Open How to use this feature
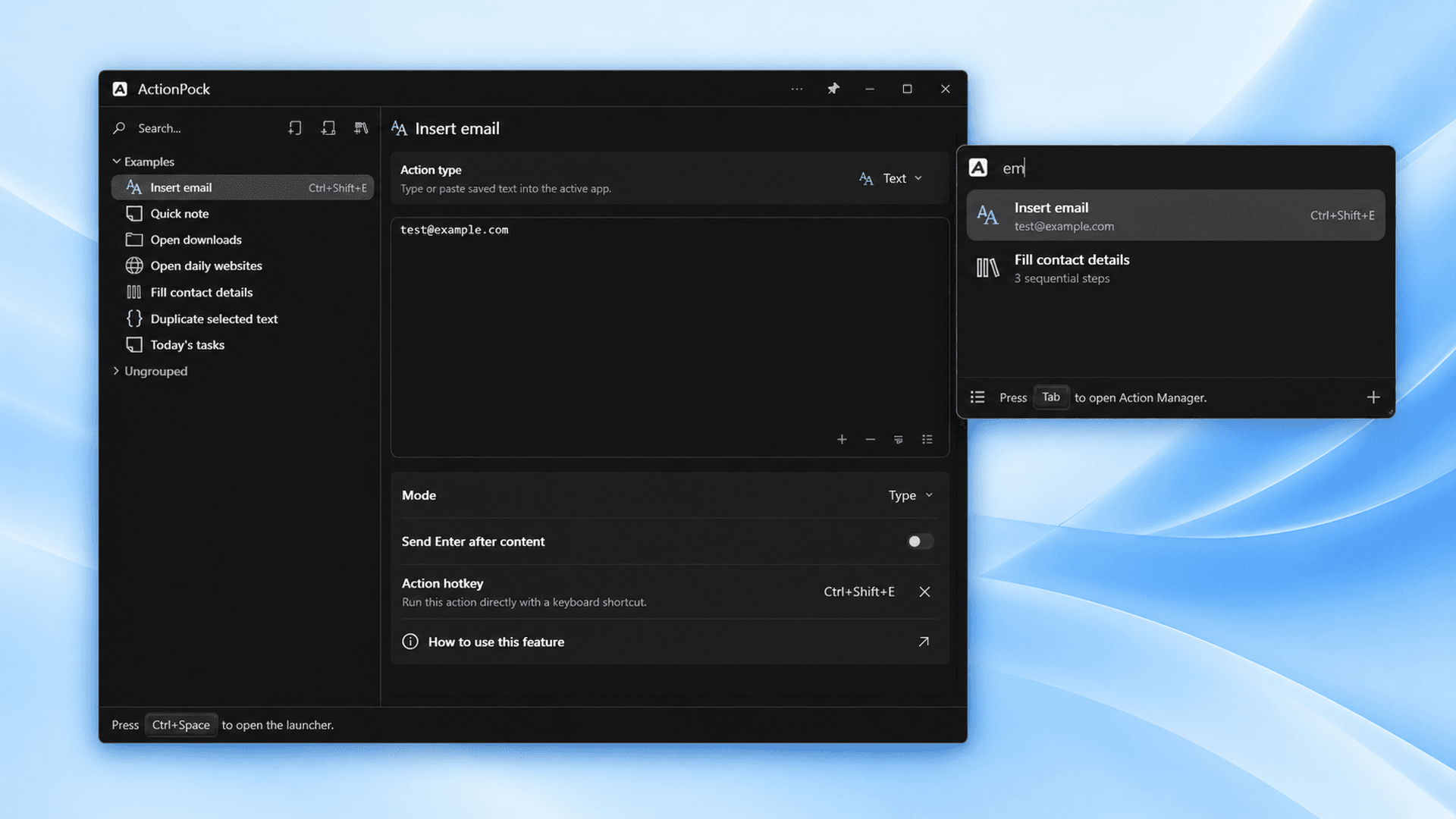This screenshot has height=819, width=1456. pyautogui.click(x=670, y=642)
